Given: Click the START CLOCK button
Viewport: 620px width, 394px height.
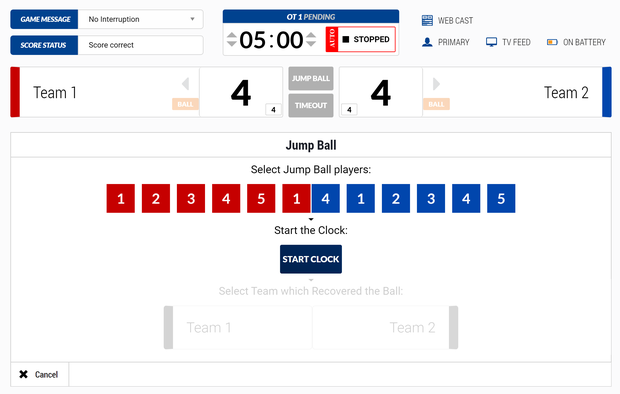Looking at the screenshot, I should (311, 259).
